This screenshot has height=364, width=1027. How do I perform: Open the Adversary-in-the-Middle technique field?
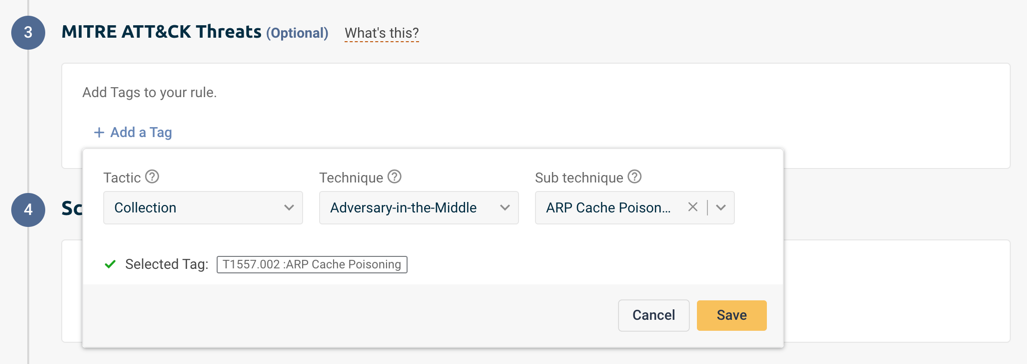click(x=419, y=208)
